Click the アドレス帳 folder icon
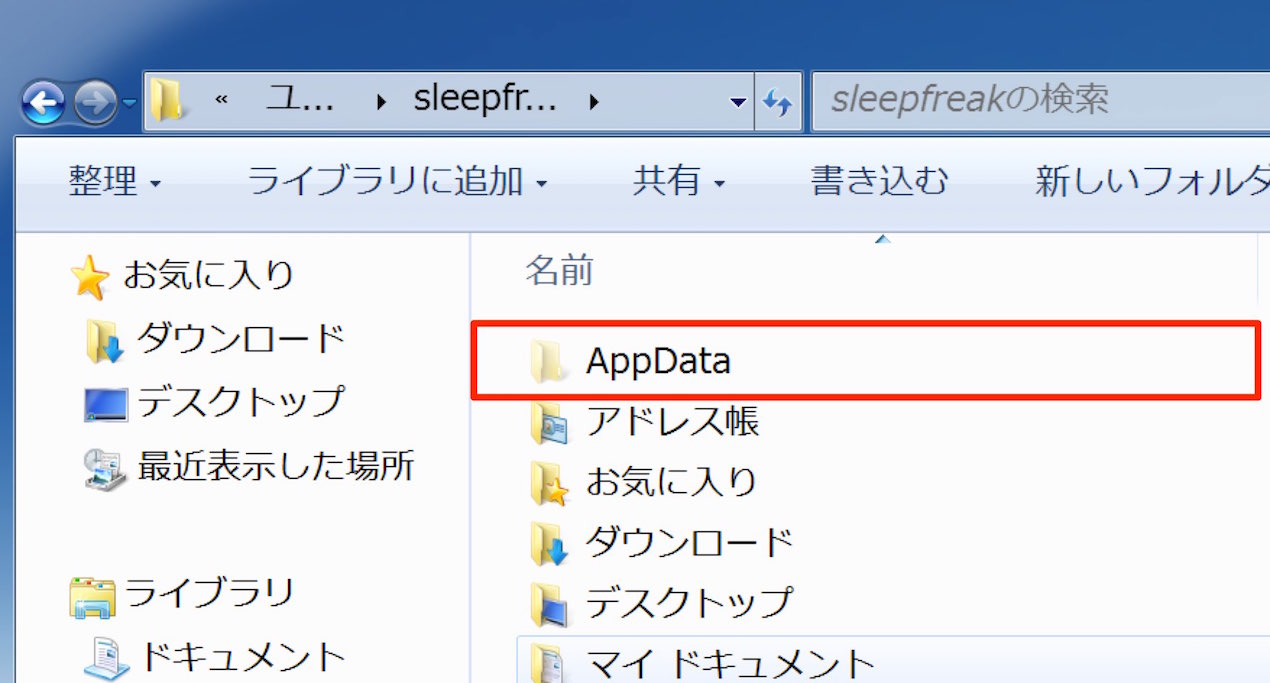 (x=549, y=424)
